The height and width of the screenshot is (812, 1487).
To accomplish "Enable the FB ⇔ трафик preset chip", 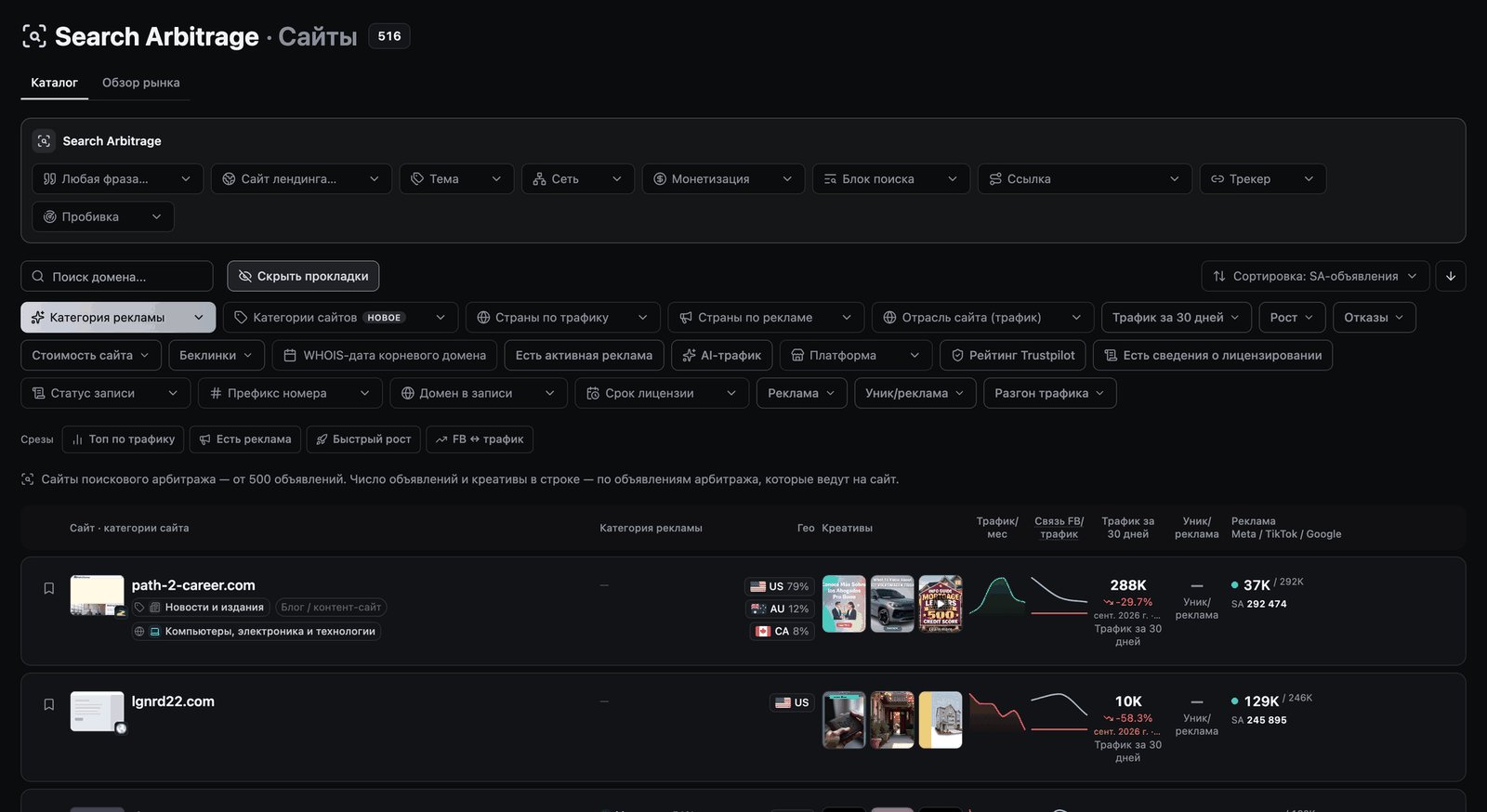I will (x=480, y=439).
